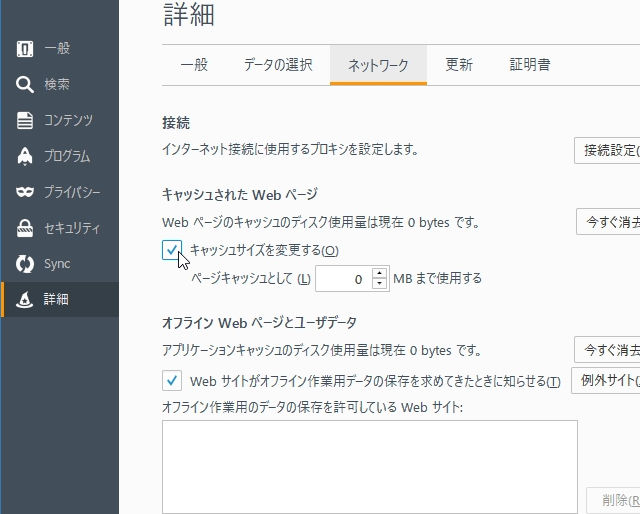Click the コンテンツ document icon
Viewport: 640px width, 514px height.
[25, 120]
